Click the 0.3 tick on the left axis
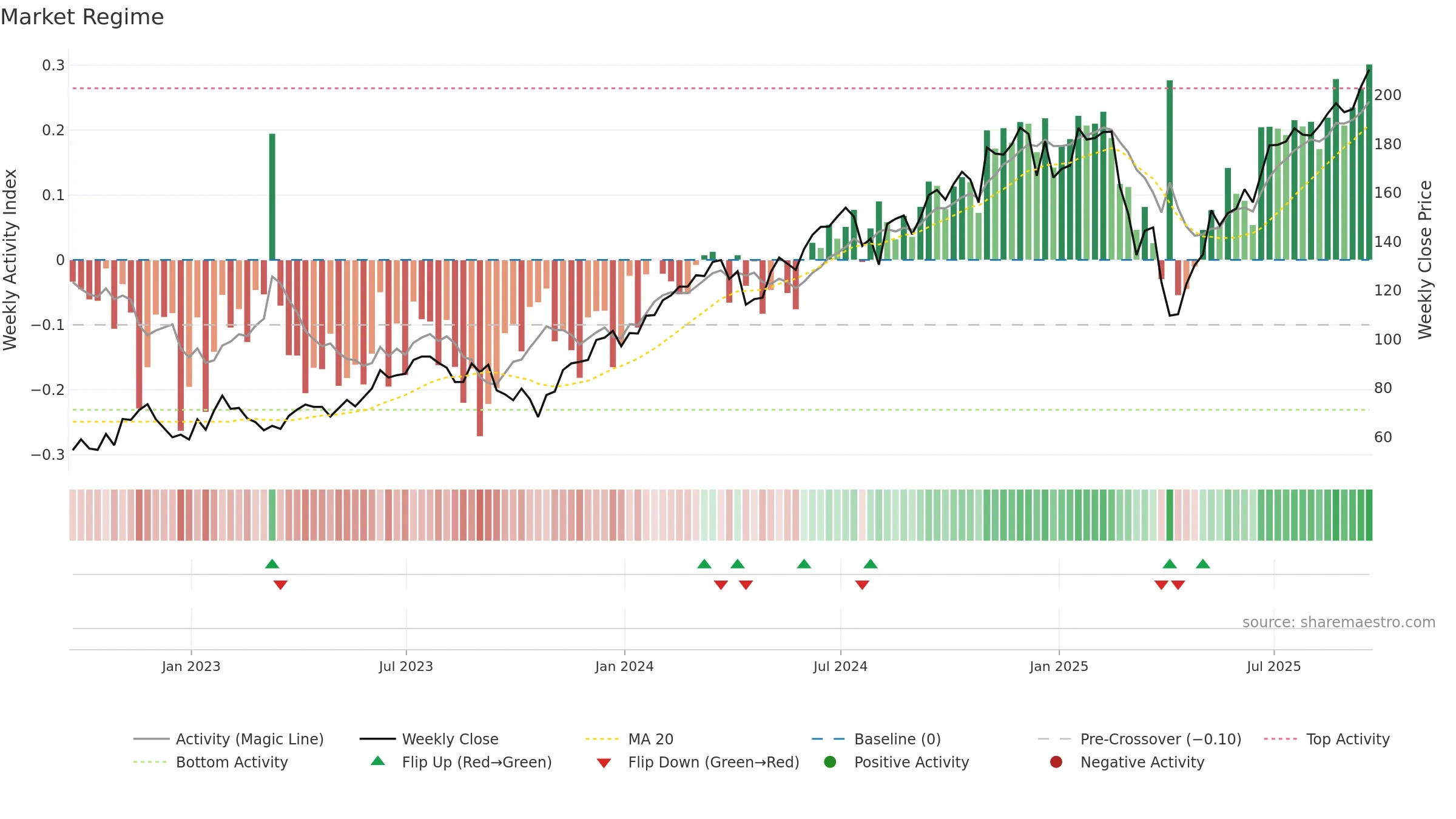Image resolution: width=1456 pixels, height=819 pixels. 53,65
